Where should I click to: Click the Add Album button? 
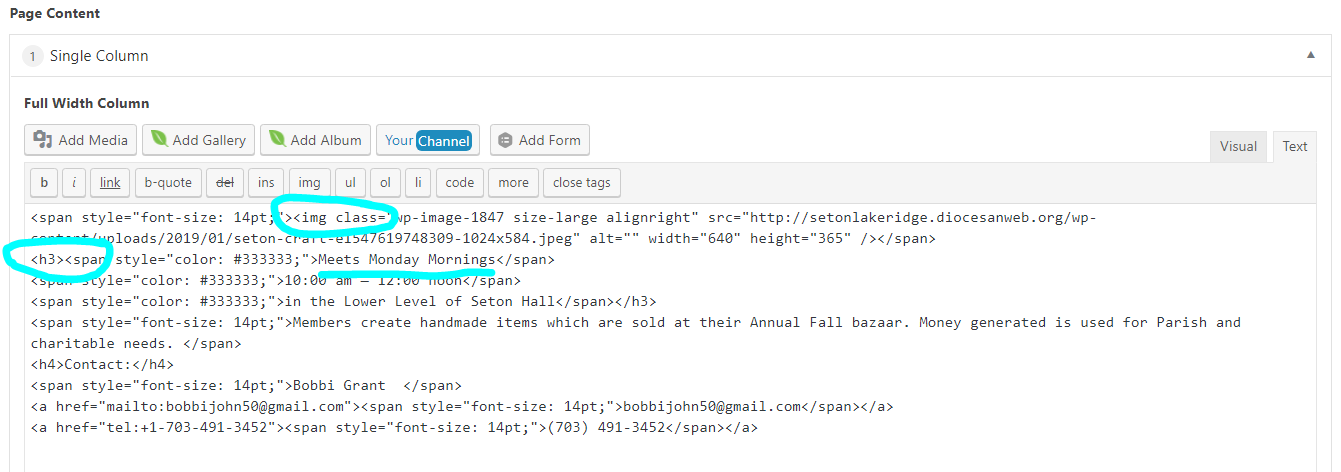315,140
